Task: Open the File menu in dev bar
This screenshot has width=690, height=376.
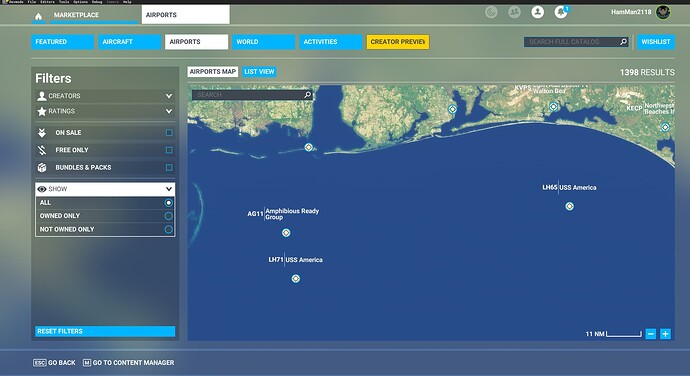Action: [32, 2]
